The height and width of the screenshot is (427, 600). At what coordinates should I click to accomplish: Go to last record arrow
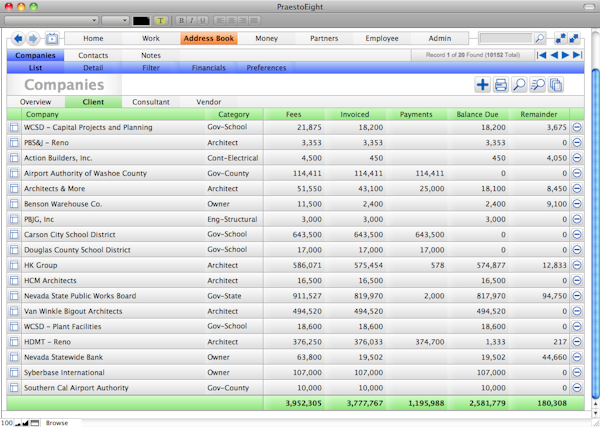click(577, 55)
